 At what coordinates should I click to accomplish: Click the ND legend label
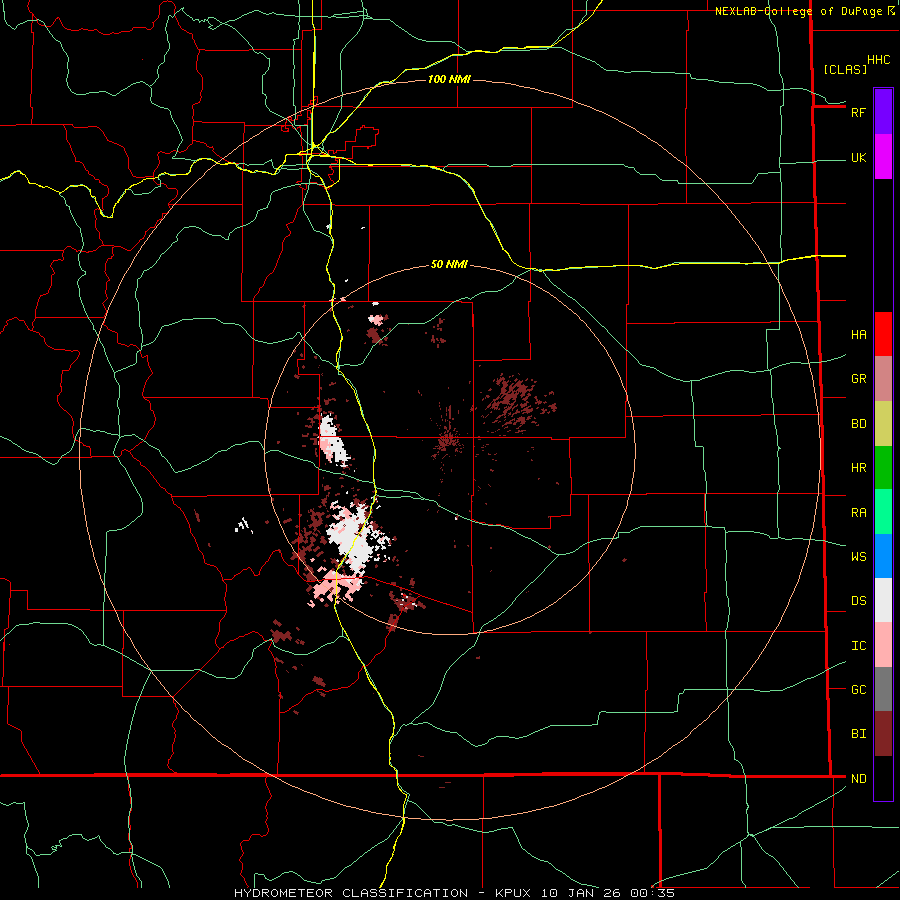tap(858, 779)
